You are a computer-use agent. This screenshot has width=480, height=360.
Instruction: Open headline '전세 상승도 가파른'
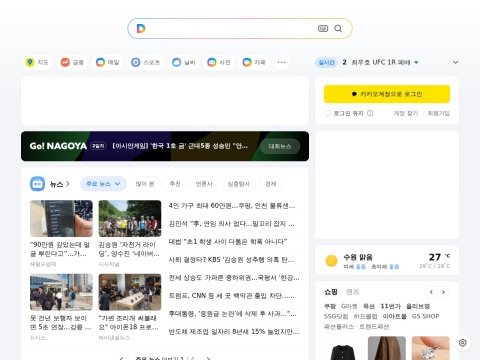click(234, 278)
